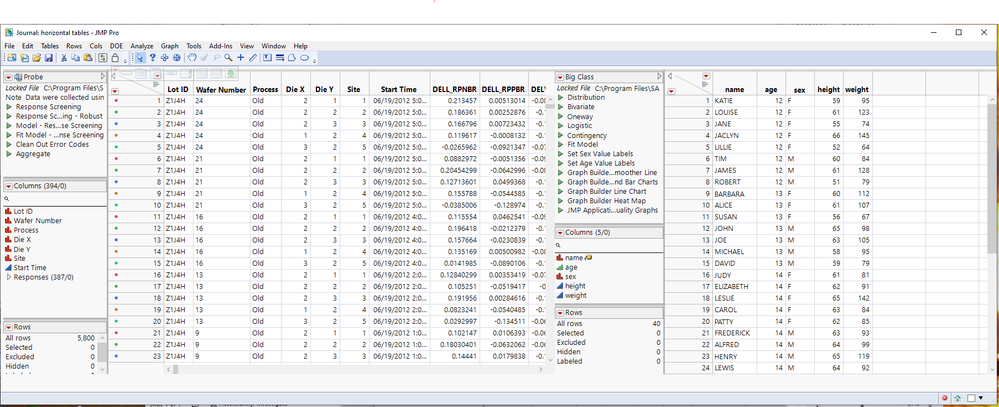Select the Wafer Number column header

click(x=221, y=90)
